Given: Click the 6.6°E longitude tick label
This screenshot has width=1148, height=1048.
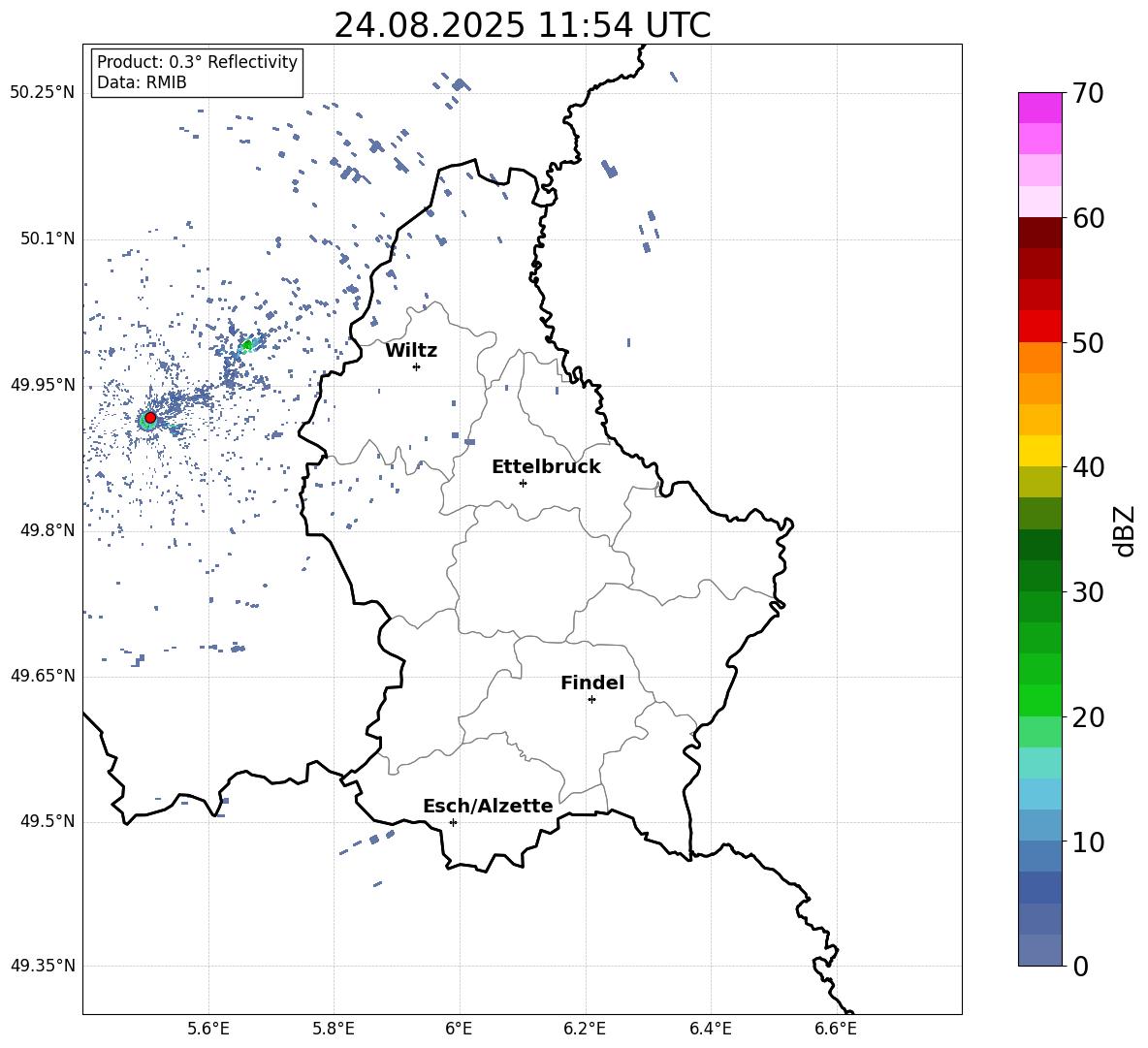Looking at the screenshot, I should pos(836,1029).
